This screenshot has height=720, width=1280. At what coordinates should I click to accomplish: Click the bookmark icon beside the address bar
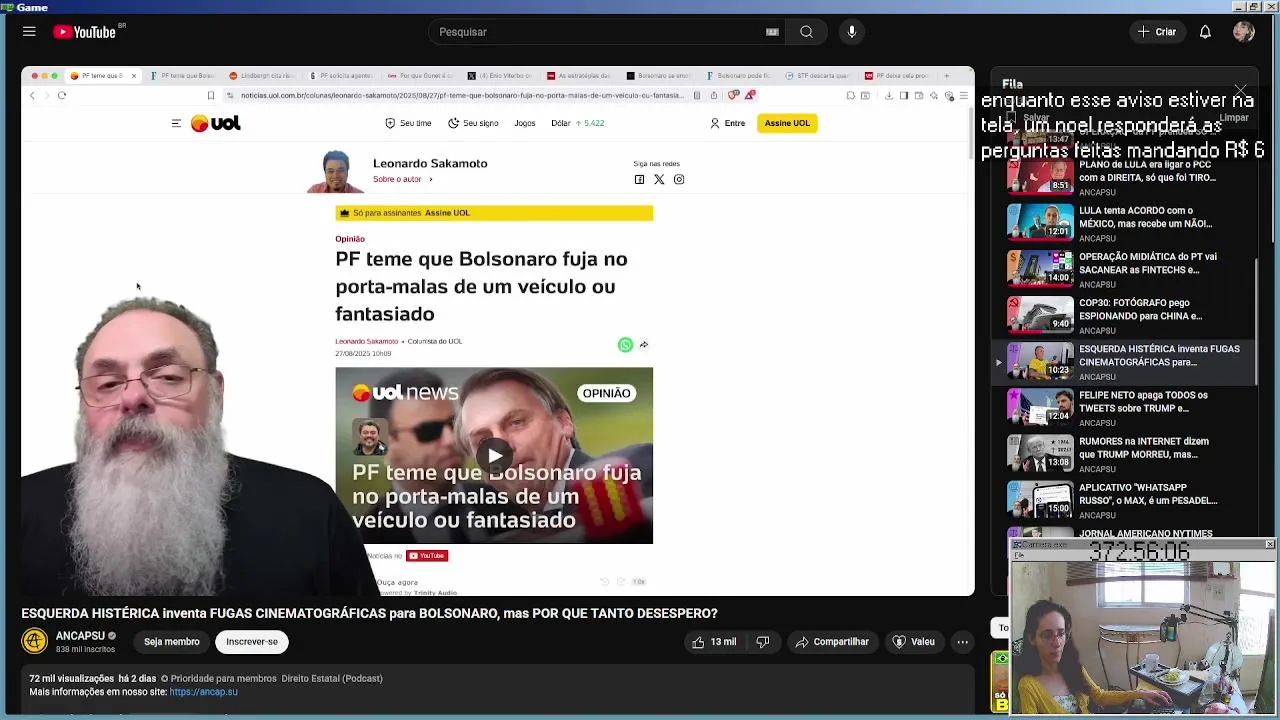(210, 95)
